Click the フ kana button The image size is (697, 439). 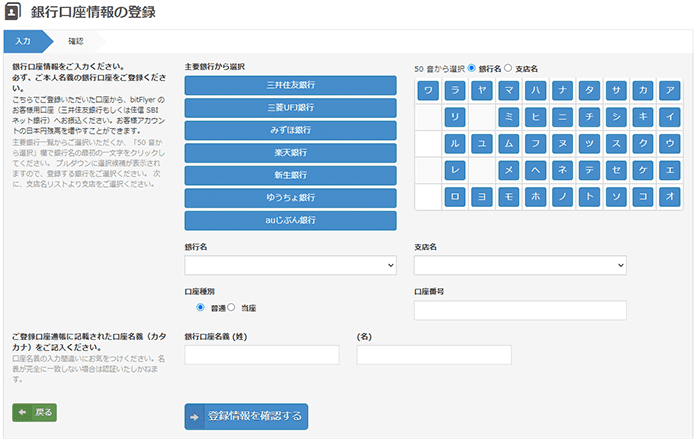coord(536,144)
